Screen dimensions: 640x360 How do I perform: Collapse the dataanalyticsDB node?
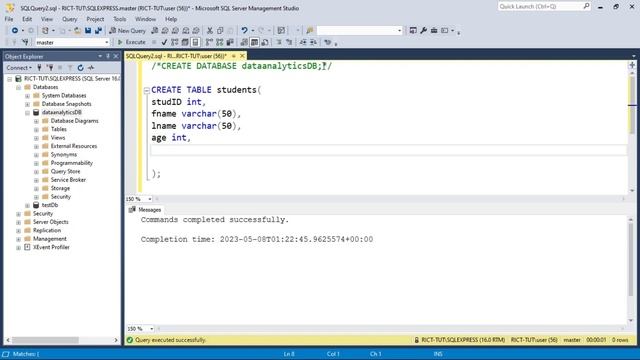point(27,113)
